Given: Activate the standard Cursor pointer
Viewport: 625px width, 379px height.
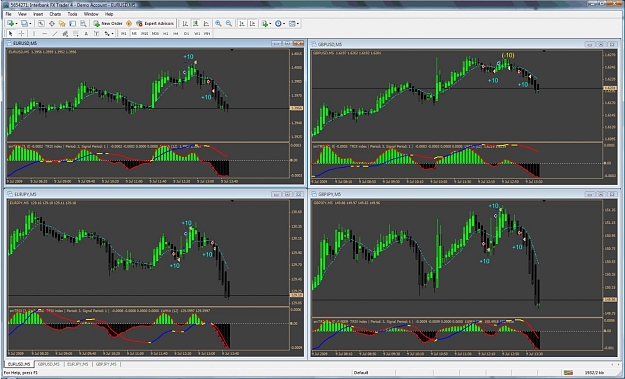Looking at the screenshot, I should pos(11,33).
